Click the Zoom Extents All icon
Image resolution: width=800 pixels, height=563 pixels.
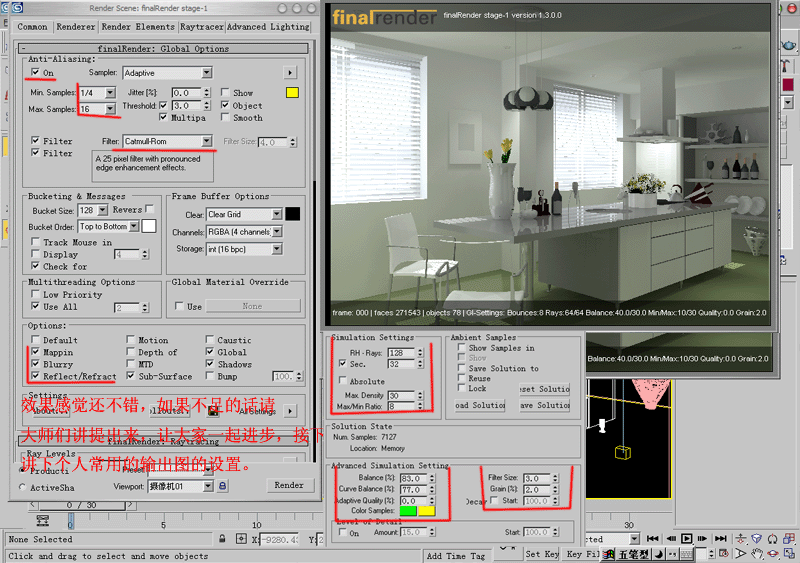[x=789, y=538]
